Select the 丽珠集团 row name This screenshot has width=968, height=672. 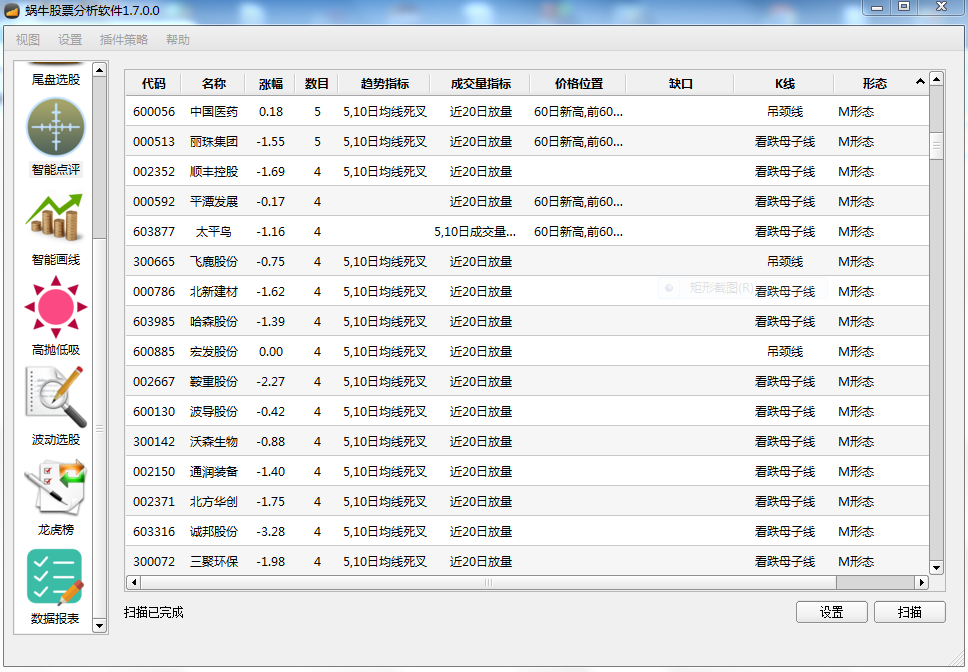pyautogui.click(x=214, y=141)
